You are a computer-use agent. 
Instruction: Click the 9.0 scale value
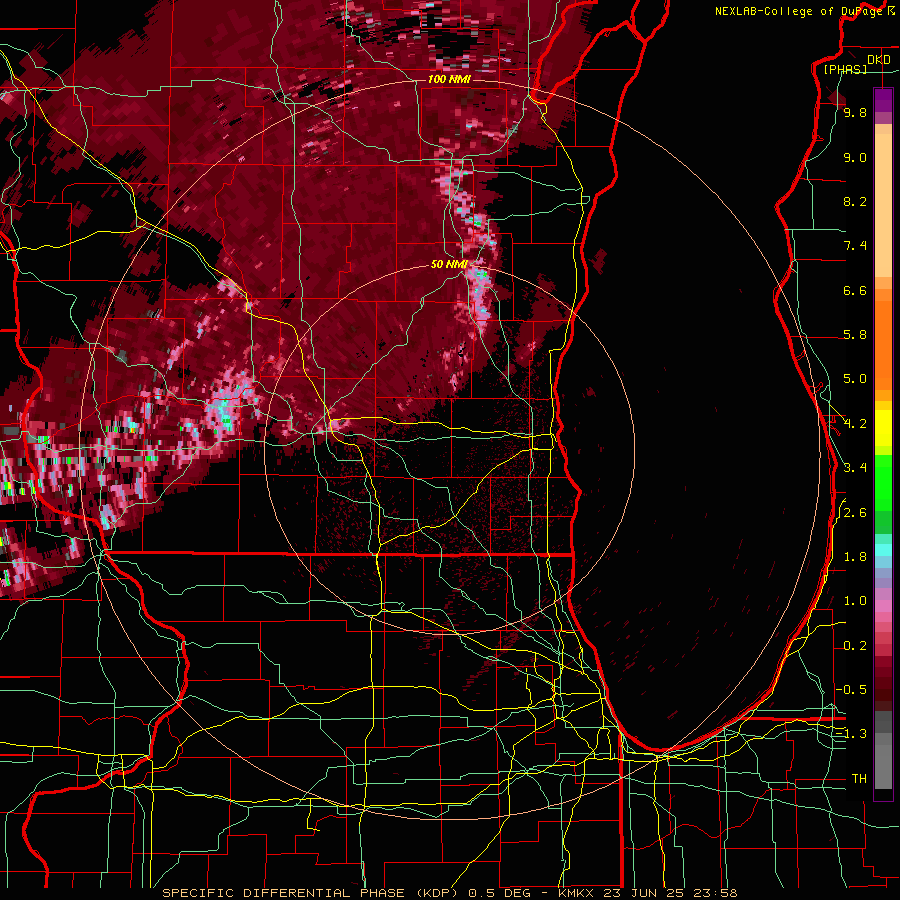tap(855, 158)
